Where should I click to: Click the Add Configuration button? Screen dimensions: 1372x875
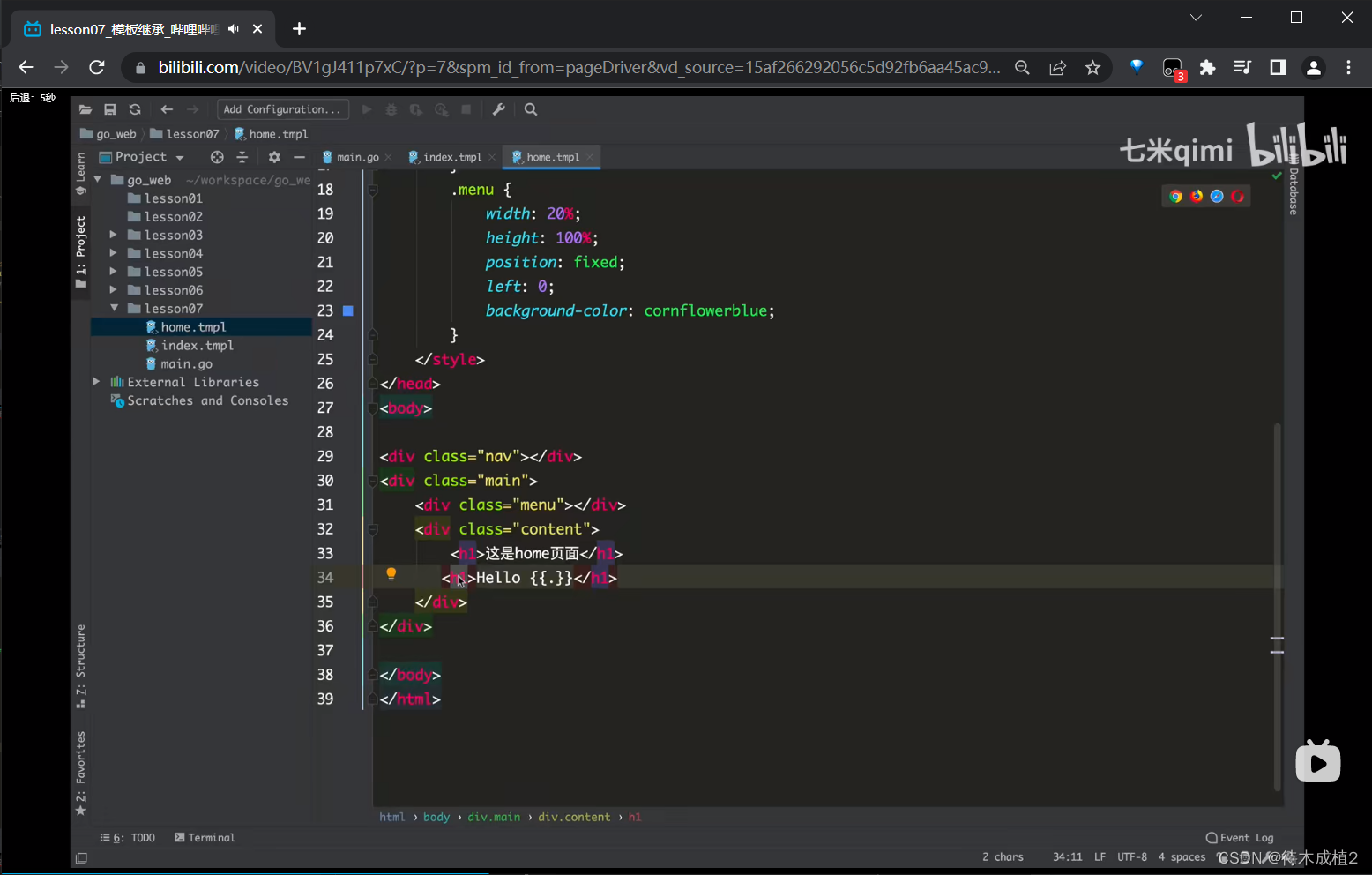282,109
